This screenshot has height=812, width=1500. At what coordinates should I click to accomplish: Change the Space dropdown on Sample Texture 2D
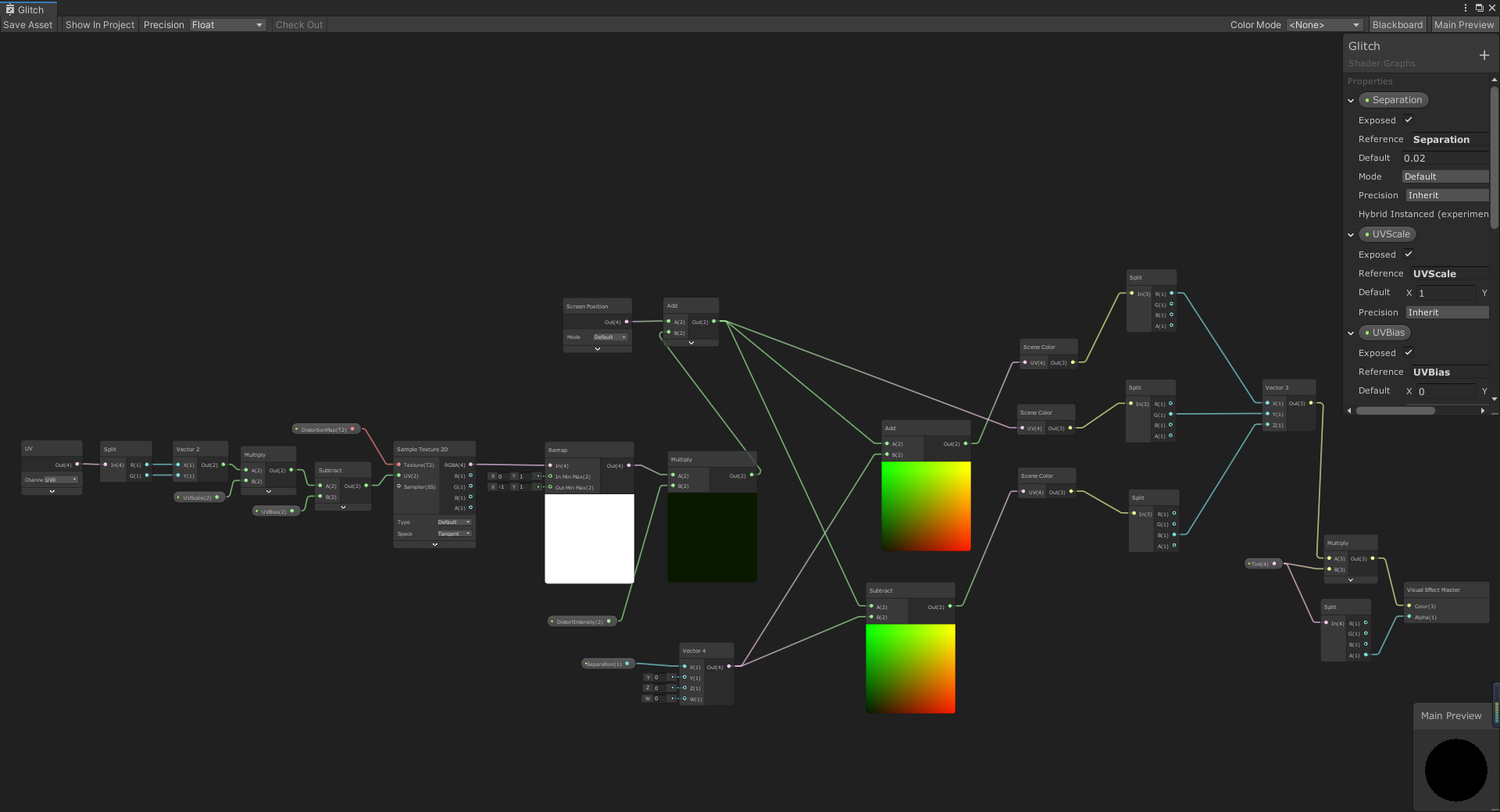[454, 533]
